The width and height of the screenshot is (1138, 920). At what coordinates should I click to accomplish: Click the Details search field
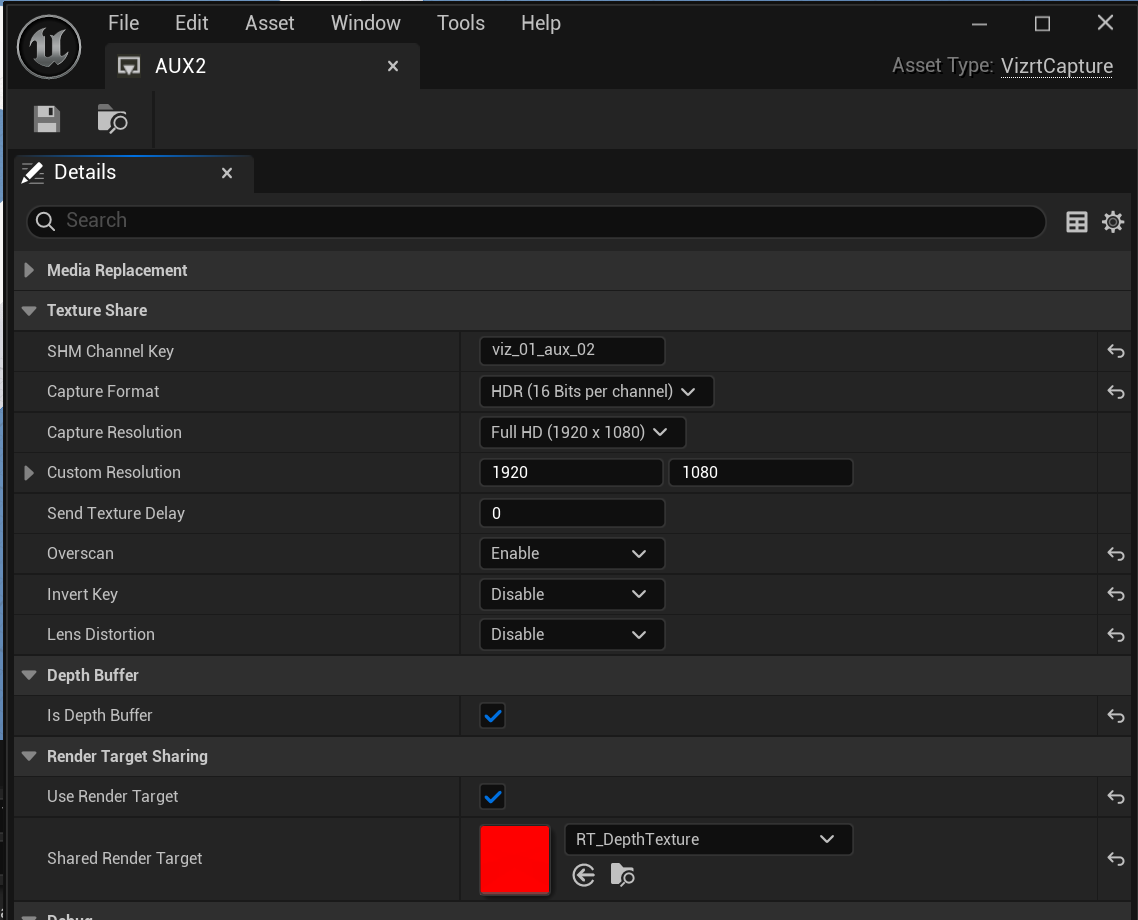tap(540, 221)
